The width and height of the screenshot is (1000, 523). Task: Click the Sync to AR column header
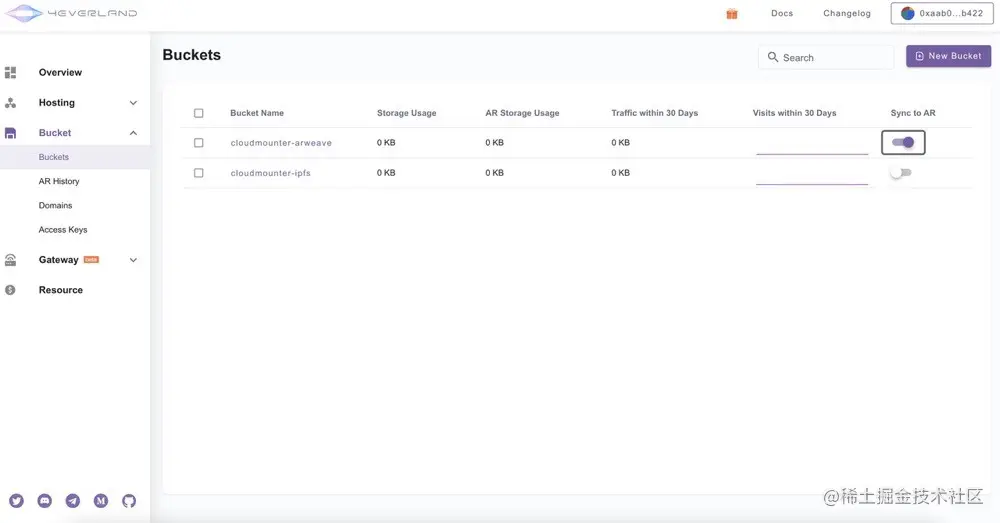coord(913,113)
